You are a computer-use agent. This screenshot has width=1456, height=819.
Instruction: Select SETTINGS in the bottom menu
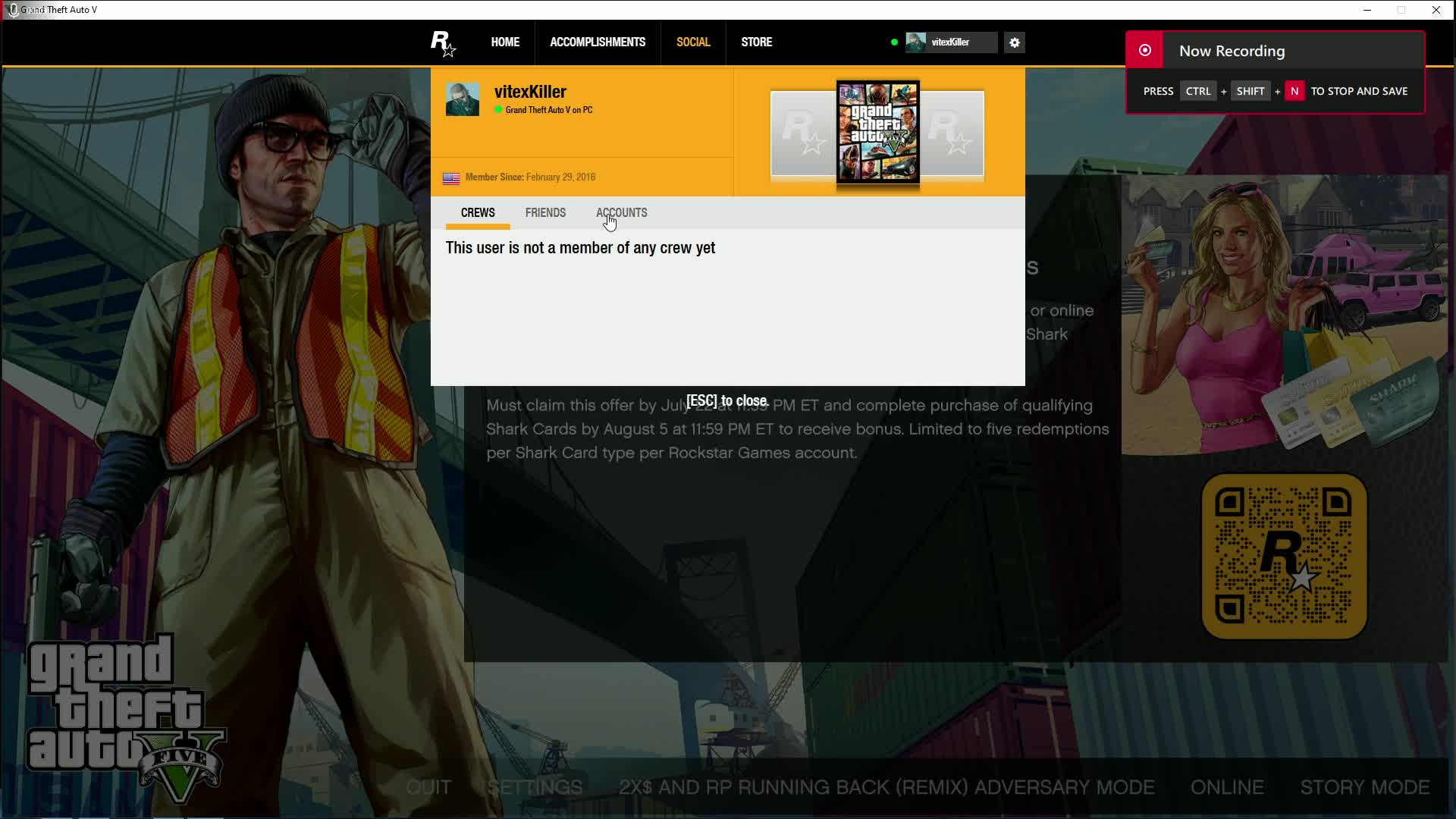(x=535, y=788)
